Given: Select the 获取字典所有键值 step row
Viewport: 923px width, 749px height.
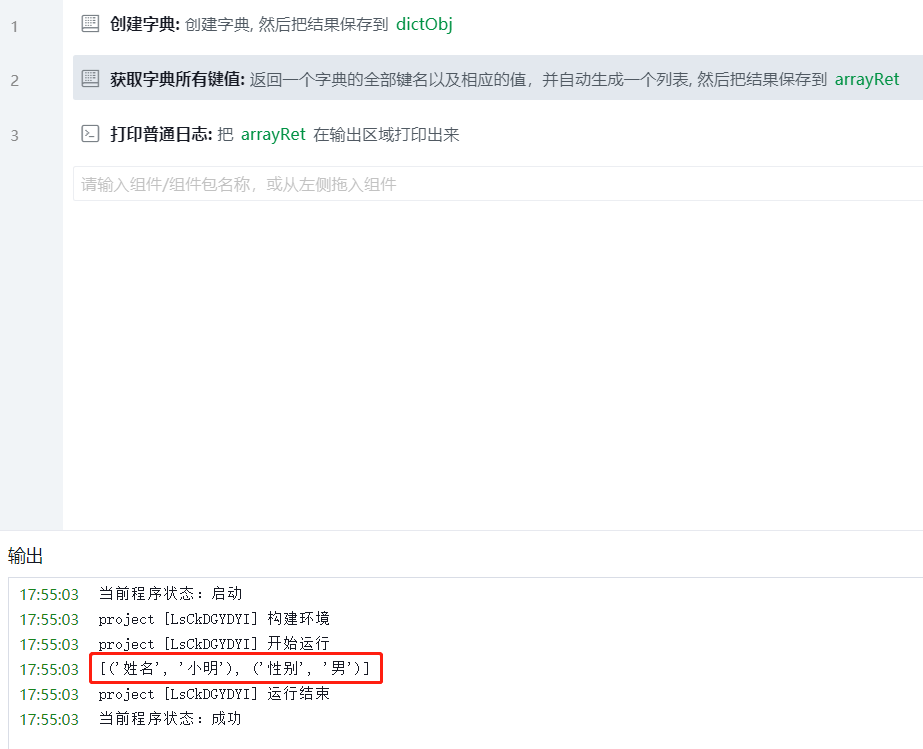Looking at the screenshot, I should tap(498, 78).
